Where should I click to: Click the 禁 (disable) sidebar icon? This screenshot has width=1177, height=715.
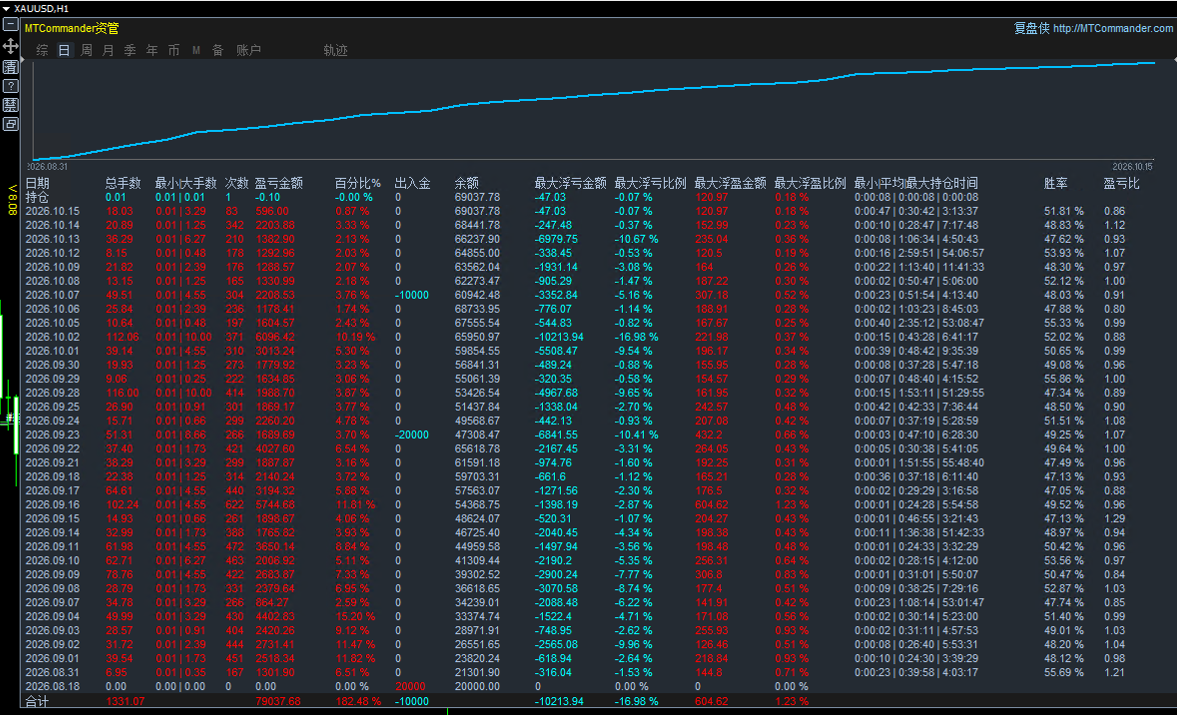[11, 105]
